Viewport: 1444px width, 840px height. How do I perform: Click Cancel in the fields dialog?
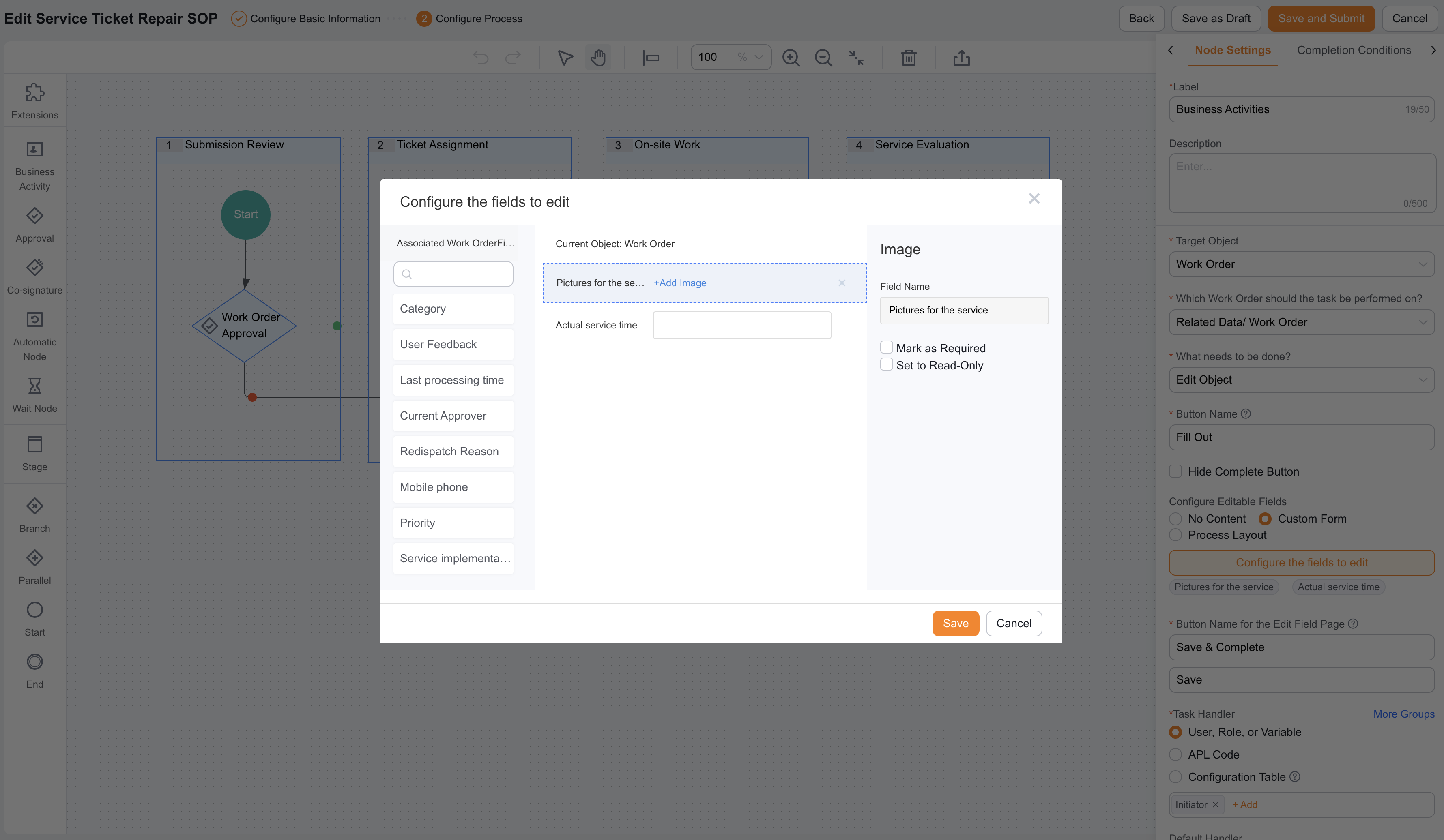(1014, 624)
